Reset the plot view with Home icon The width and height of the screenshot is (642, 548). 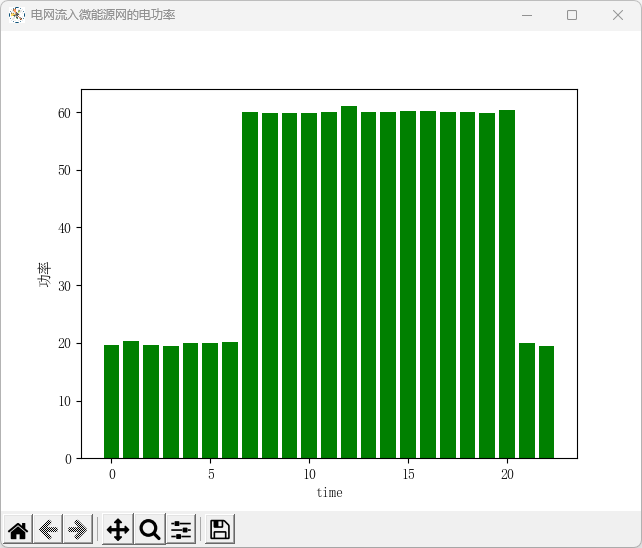pyautogui.click(x=18, y=530)
